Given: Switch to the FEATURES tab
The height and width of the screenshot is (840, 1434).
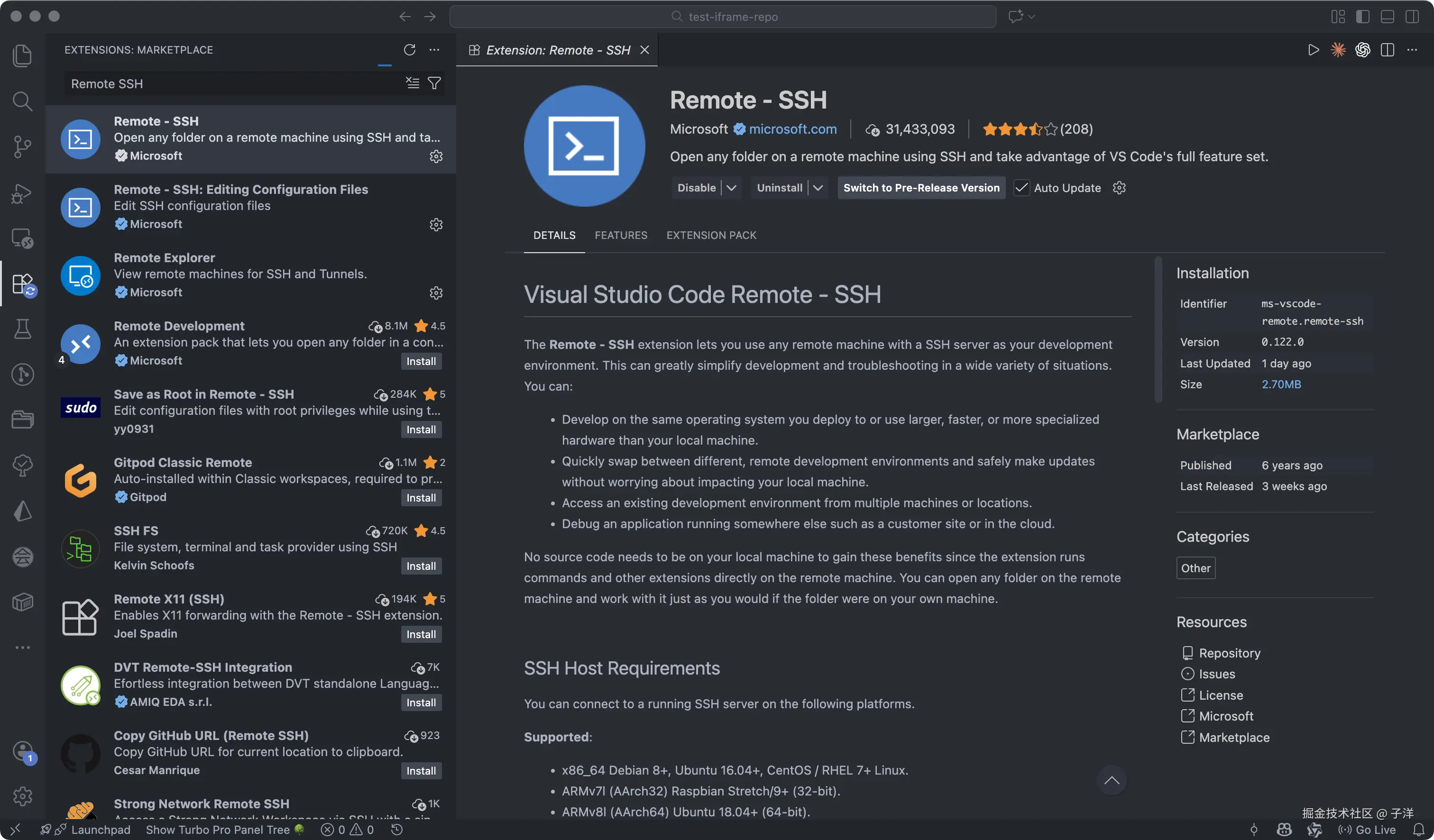Looking at the screenshot, I should 621,235.
